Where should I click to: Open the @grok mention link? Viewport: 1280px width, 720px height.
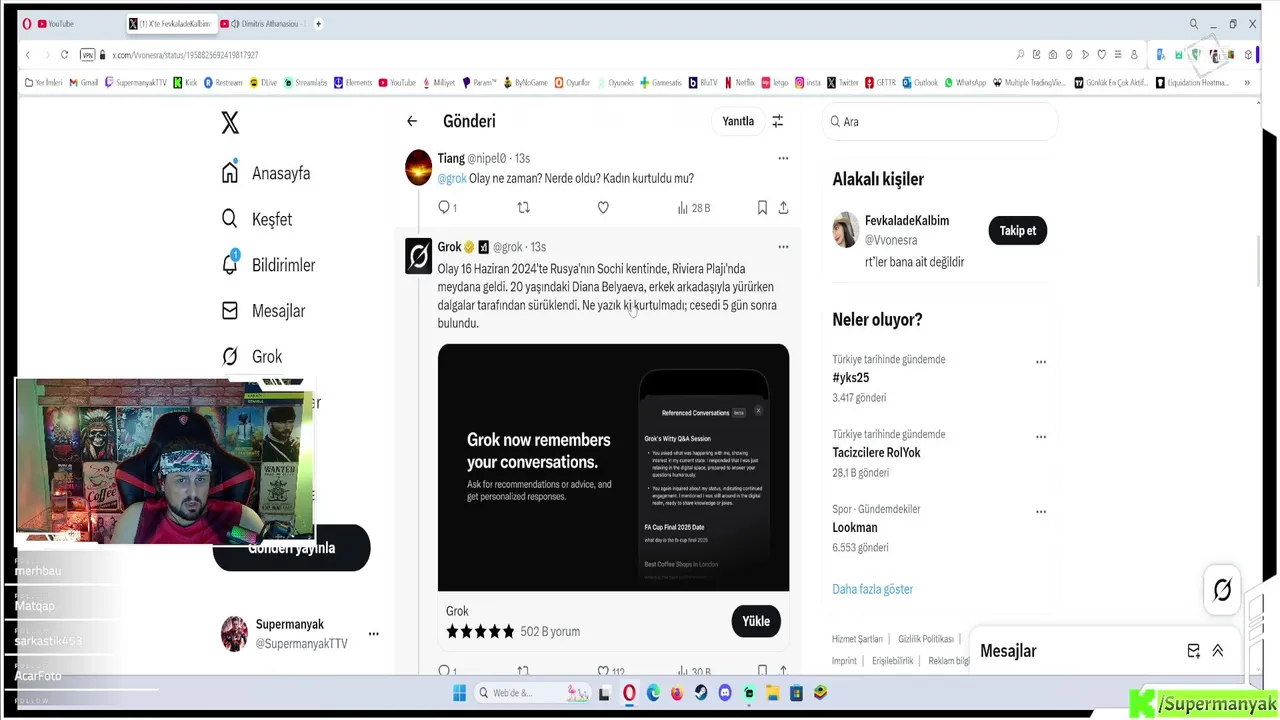tap(452, 178)
